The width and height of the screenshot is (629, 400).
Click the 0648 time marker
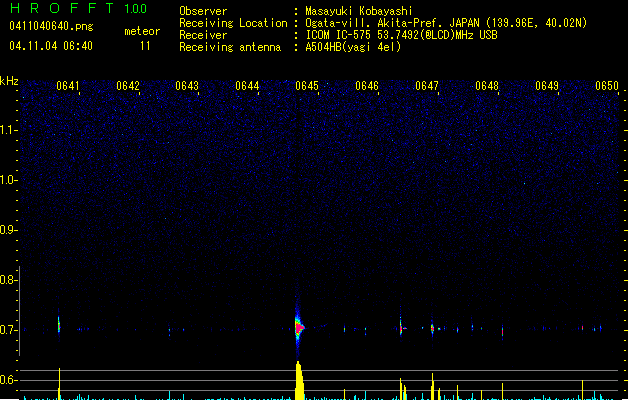(487, 86)
